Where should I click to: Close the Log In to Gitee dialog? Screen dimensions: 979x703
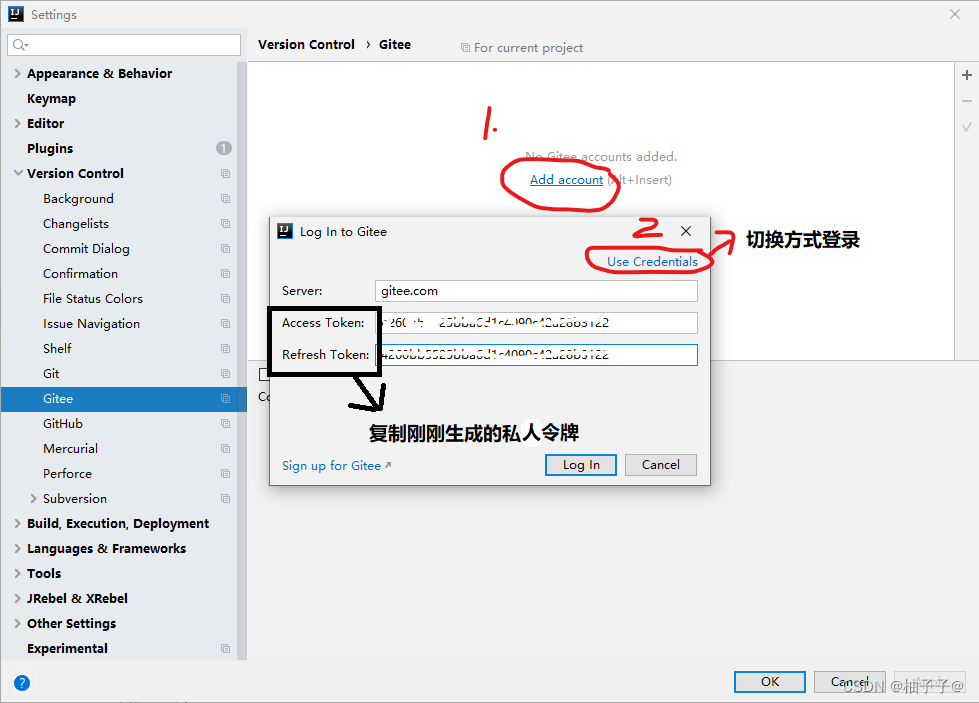tap(686, 231)
